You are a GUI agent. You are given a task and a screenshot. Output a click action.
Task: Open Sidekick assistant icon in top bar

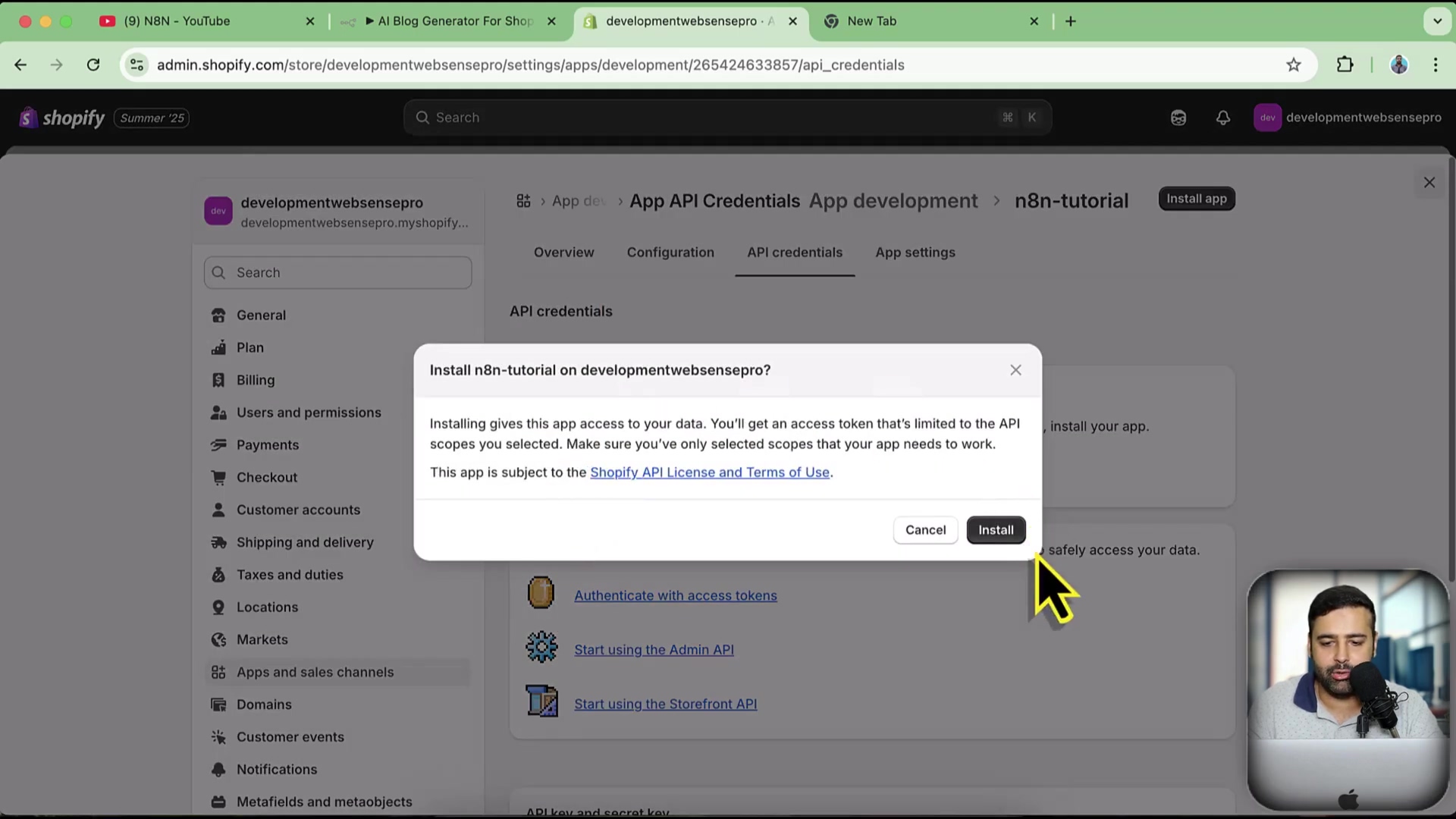(x=1178, y=118)
